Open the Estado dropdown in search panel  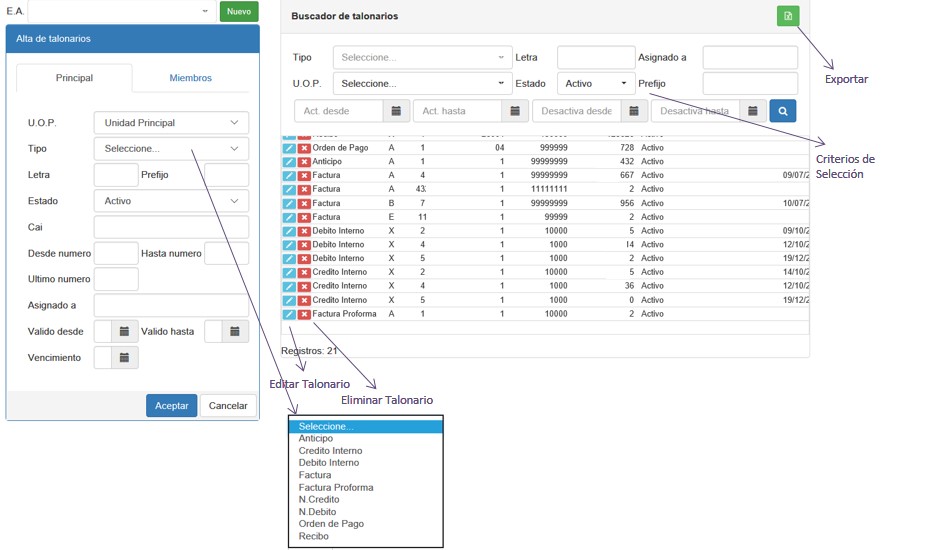[596, 84]
